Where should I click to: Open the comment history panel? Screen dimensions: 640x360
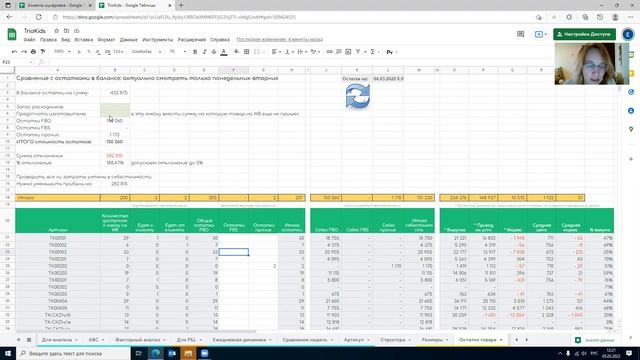tap(520, 34)
